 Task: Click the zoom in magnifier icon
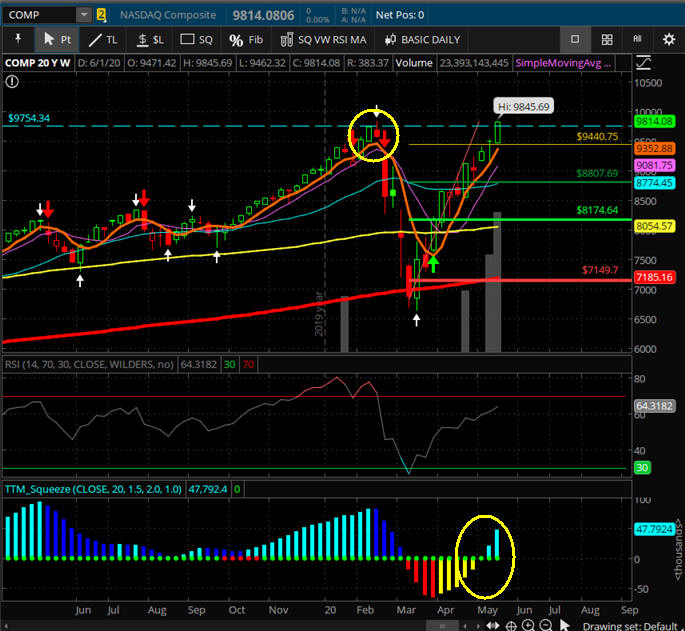(x=530, y=625)
